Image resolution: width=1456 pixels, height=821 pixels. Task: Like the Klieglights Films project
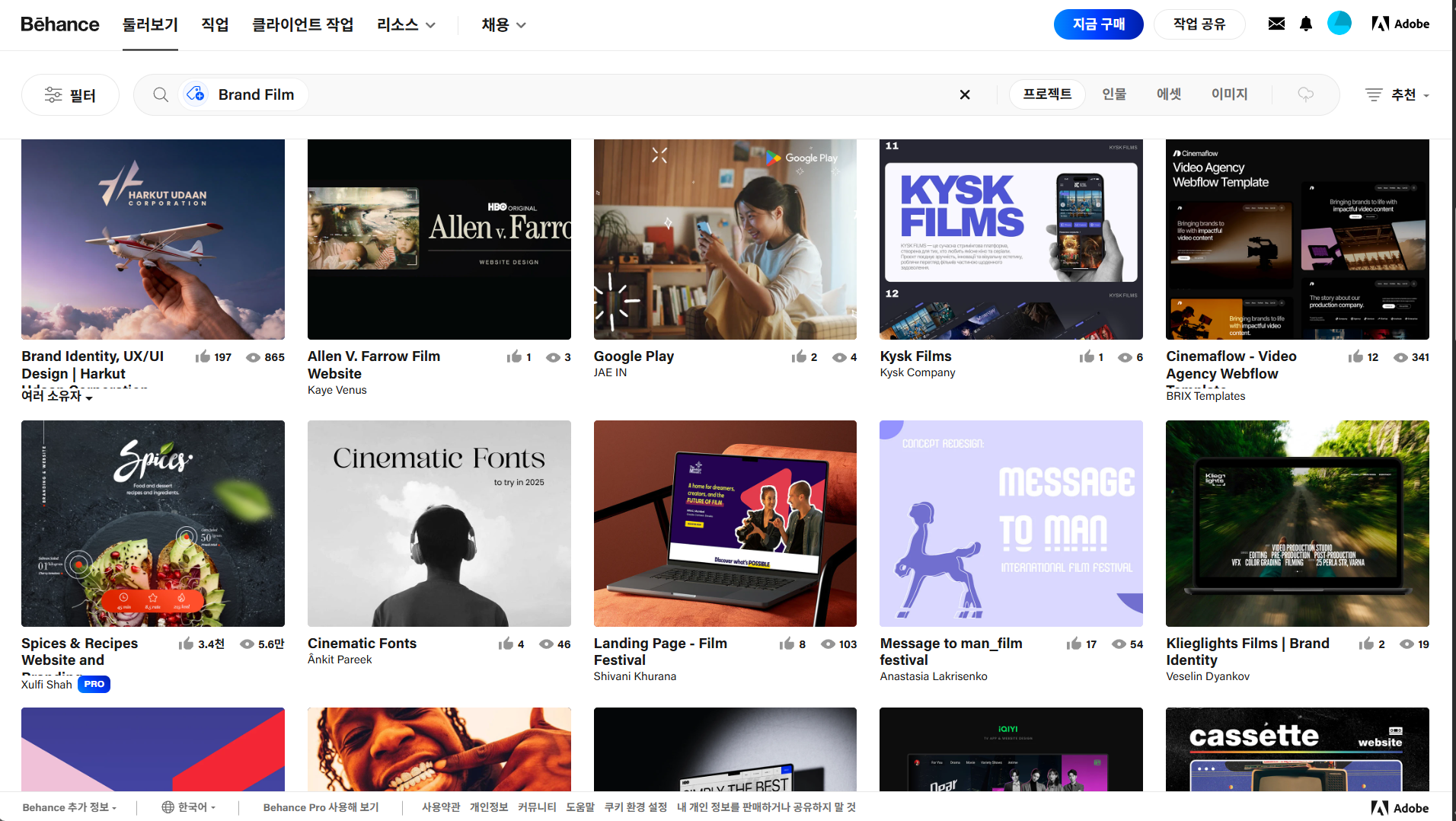1366,644
